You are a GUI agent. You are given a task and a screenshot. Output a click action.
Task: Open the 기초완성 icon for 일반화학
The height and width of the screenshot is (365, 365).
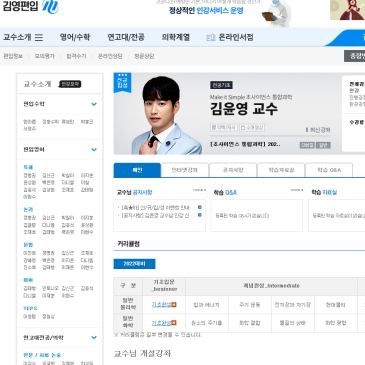[x=174, y=323]
